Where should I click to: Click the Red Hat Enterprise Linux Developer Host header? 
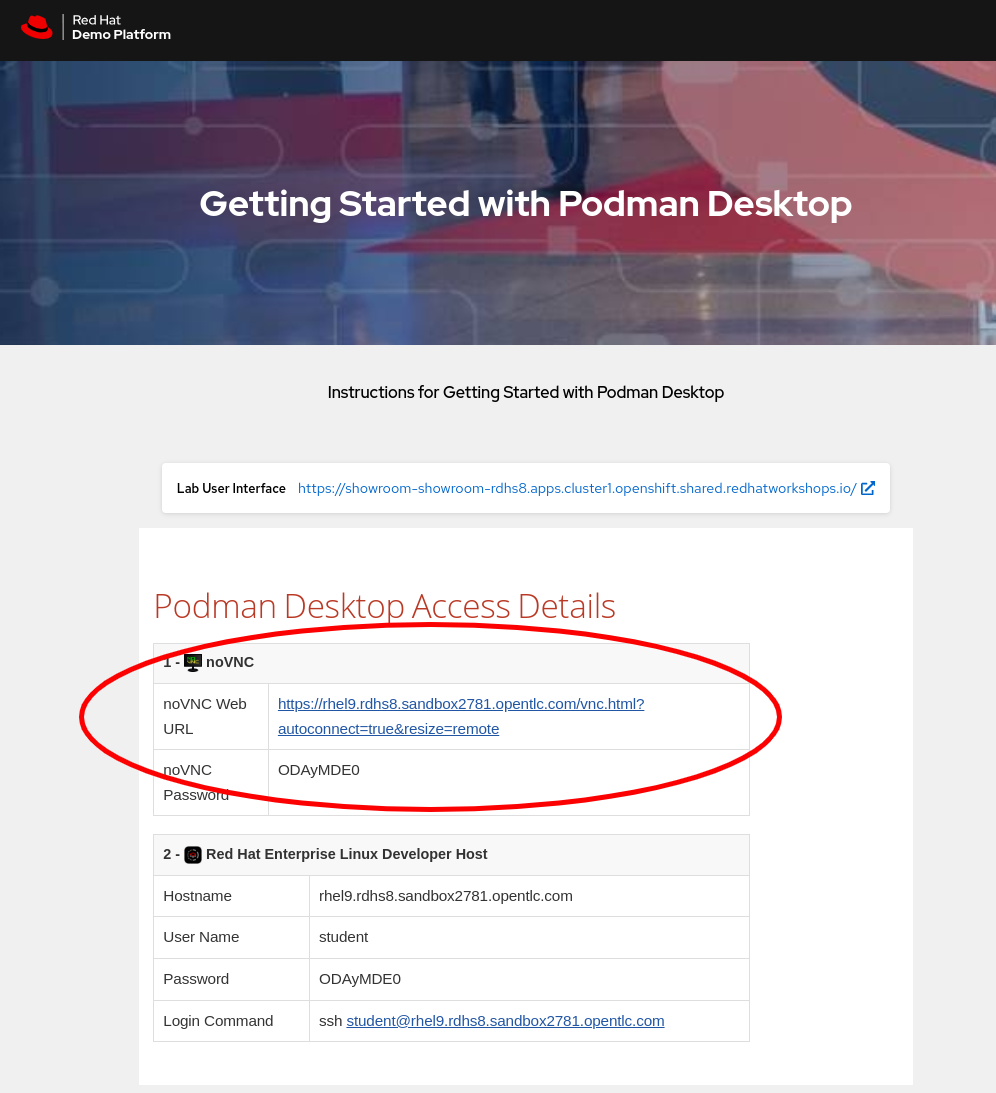[x=452, y=855]
